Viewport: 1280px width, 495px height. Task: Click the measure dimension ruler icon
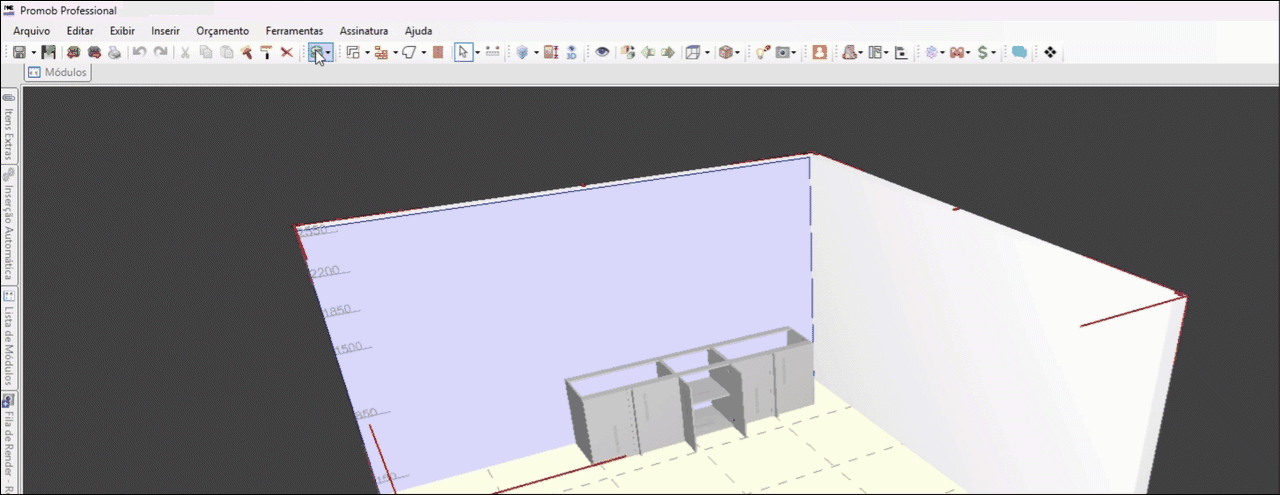(x=493, y=52)
